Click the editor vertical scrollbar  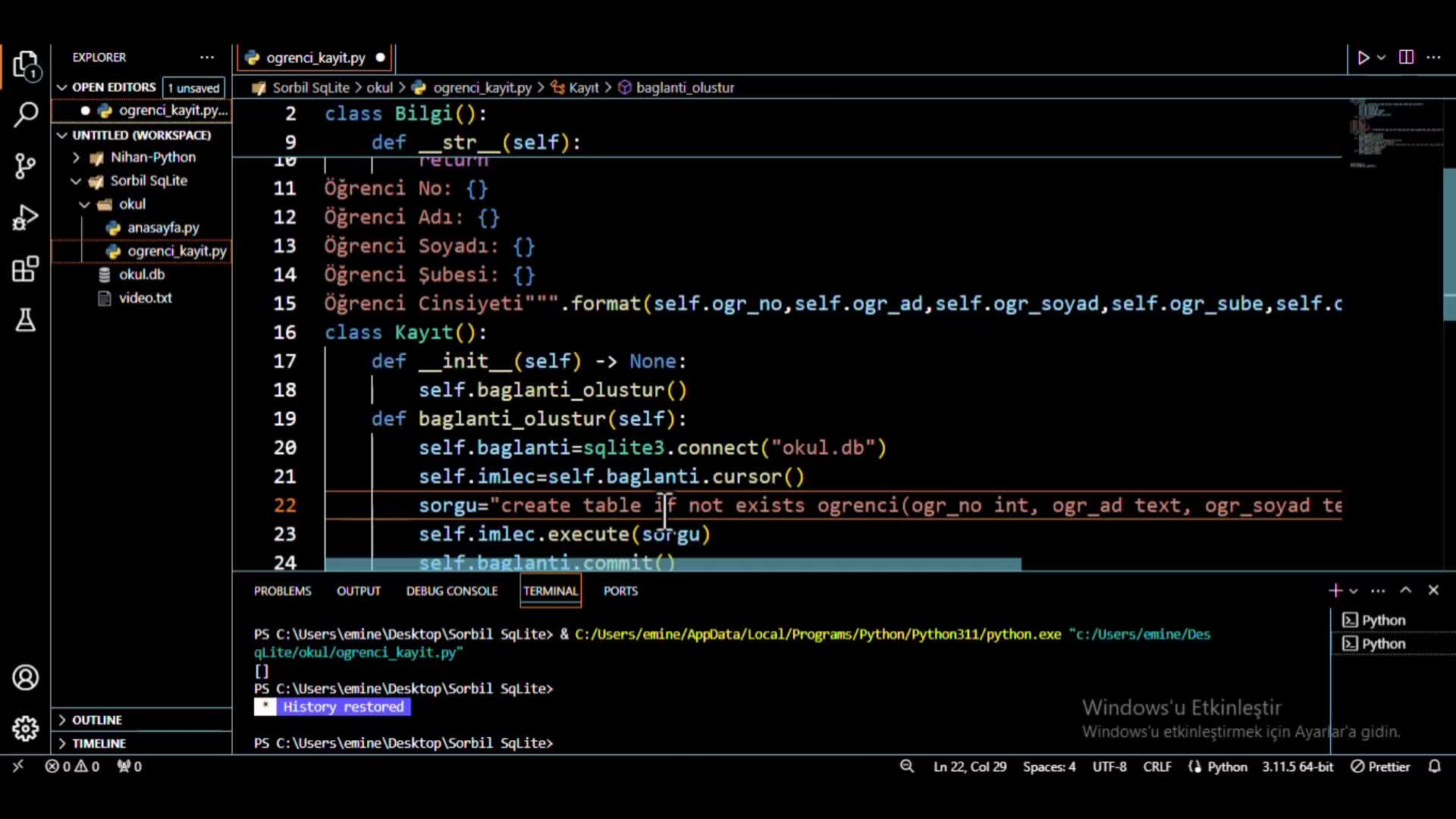click(x=1449, y=244)
